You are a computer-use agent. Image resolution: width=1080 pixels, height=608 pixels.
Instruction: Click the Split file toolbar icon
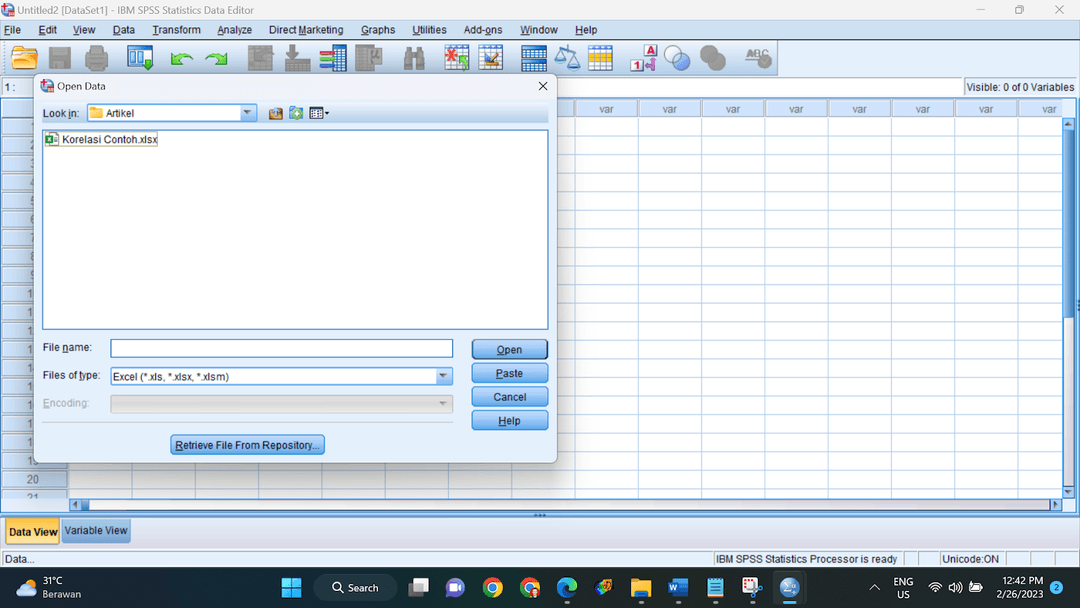[534, 59]
